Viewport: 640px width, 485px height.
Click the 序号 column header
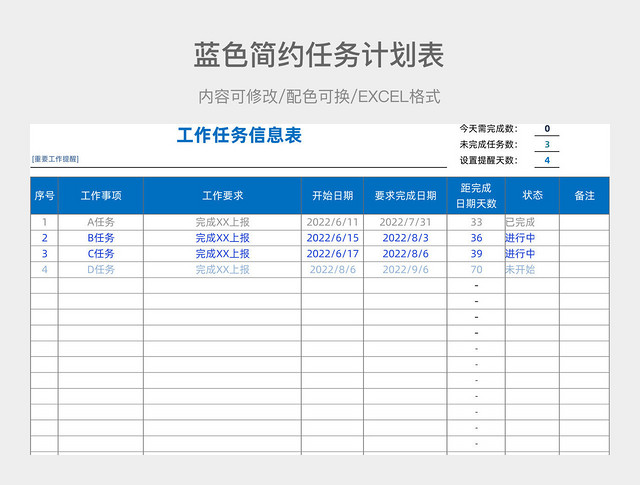(x=44, y=196)
